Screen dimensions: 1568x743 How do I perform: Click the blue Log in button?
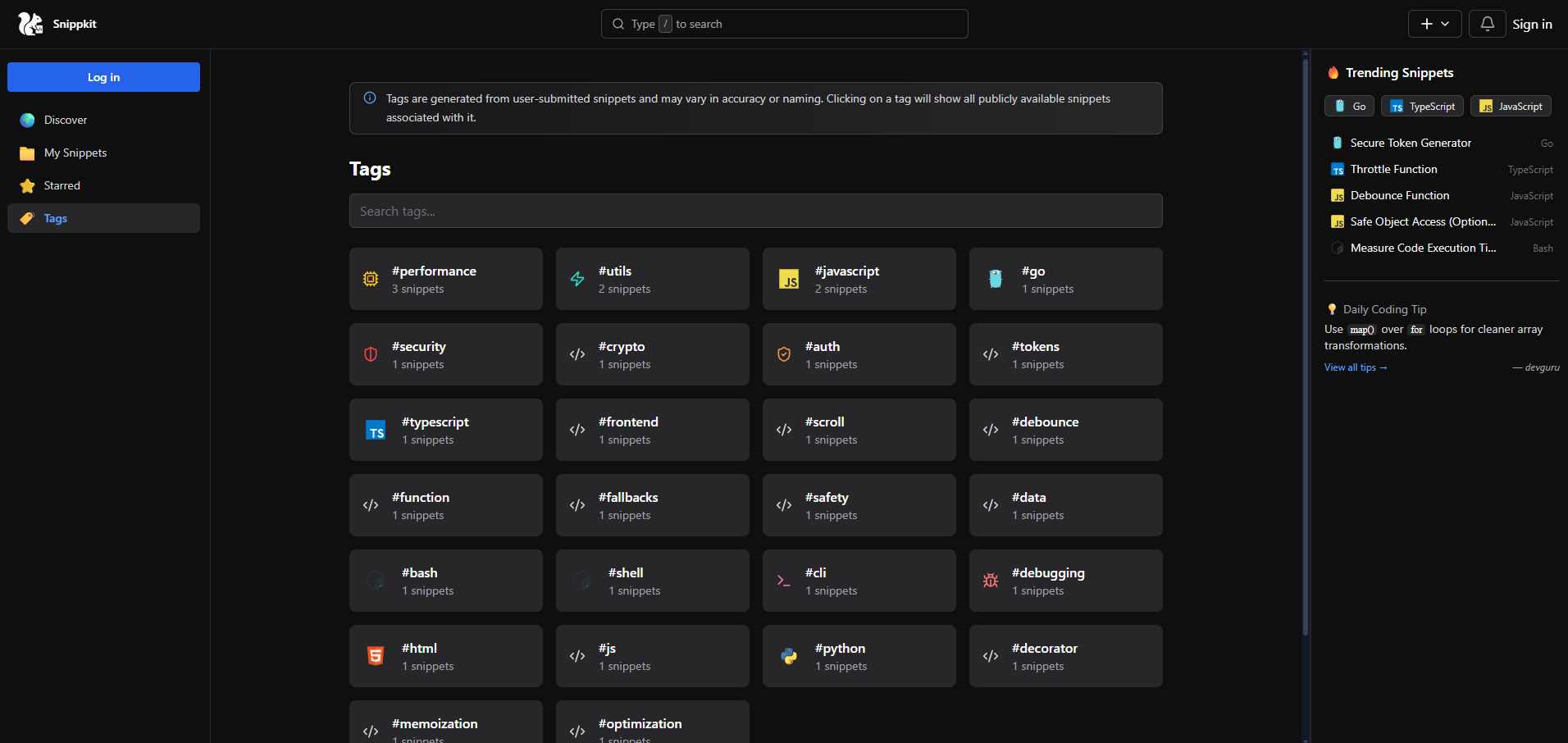[103, 77]
